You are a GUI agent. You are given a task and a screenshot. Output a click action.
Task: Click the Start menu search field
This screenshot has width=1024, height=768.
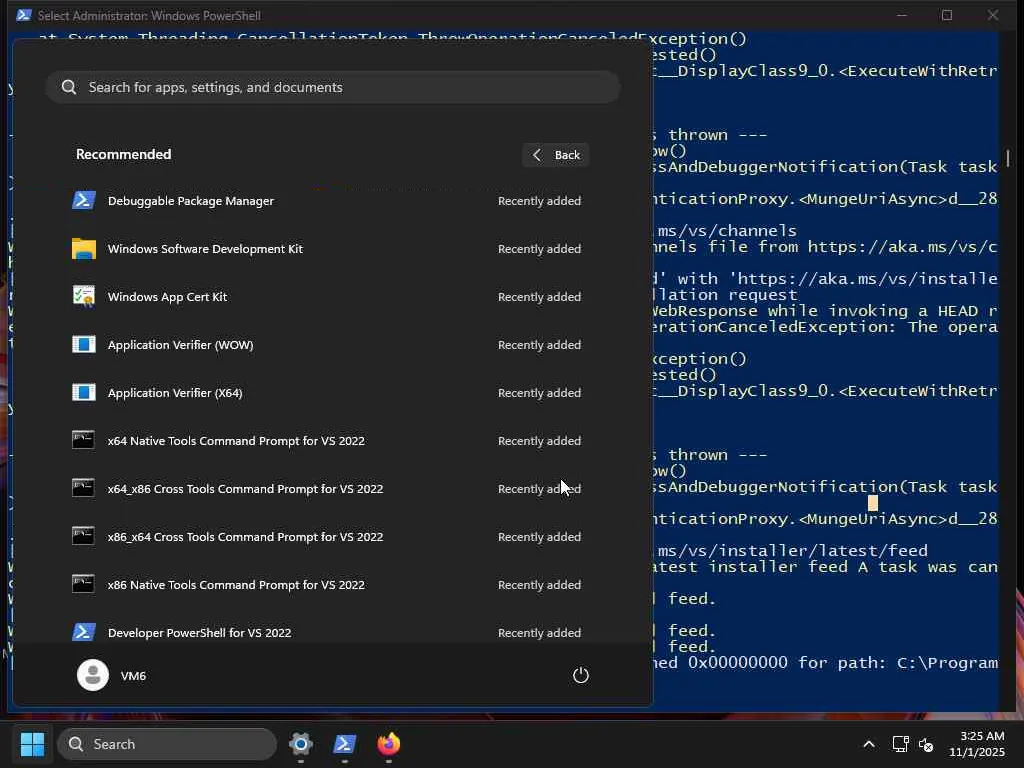333,88
